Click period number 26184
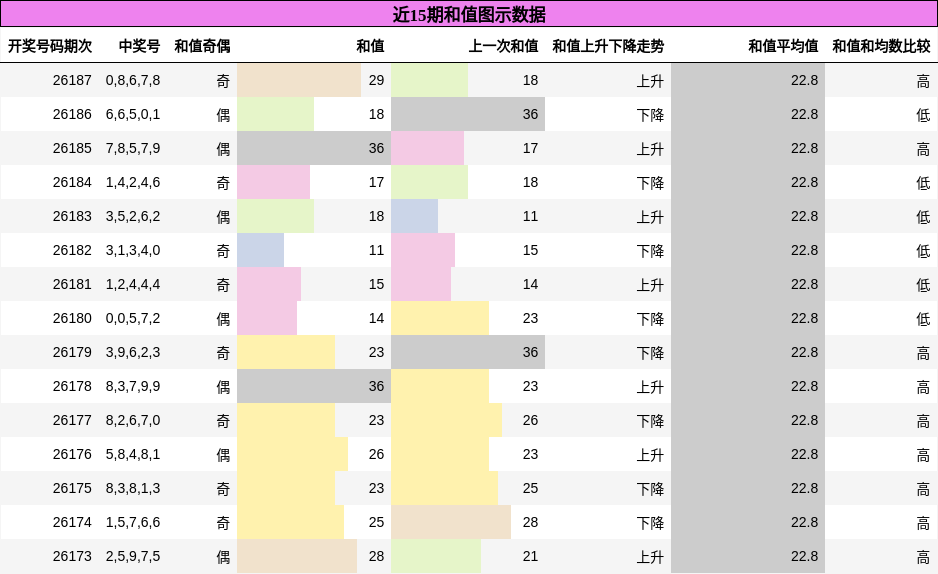This screenshot has width=938, height=574. point(72,182)
